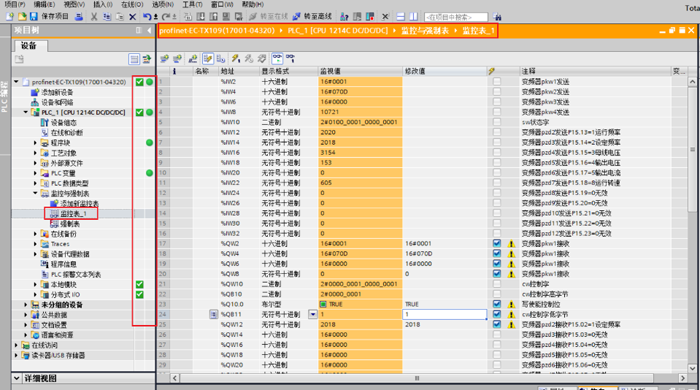The height and width of the screenshot is (390, 700).
Task: Click the cut scissors icon
Action: tap(94, 17)
